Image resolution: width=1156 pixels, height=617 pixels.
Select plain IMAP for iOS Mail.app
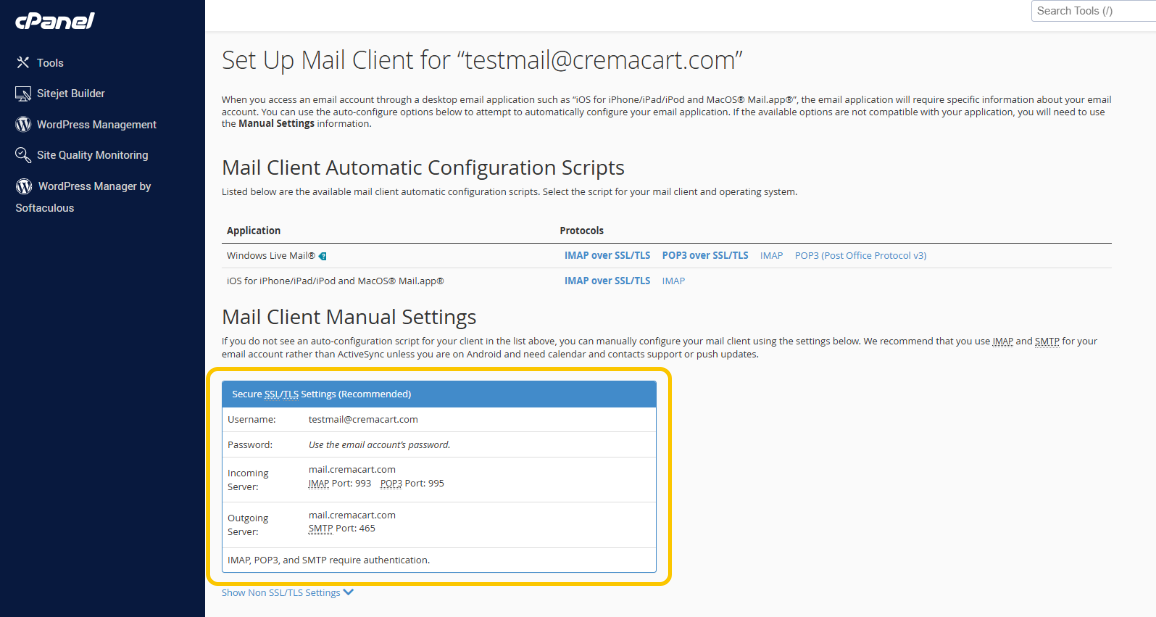click(x=673, y=281)
